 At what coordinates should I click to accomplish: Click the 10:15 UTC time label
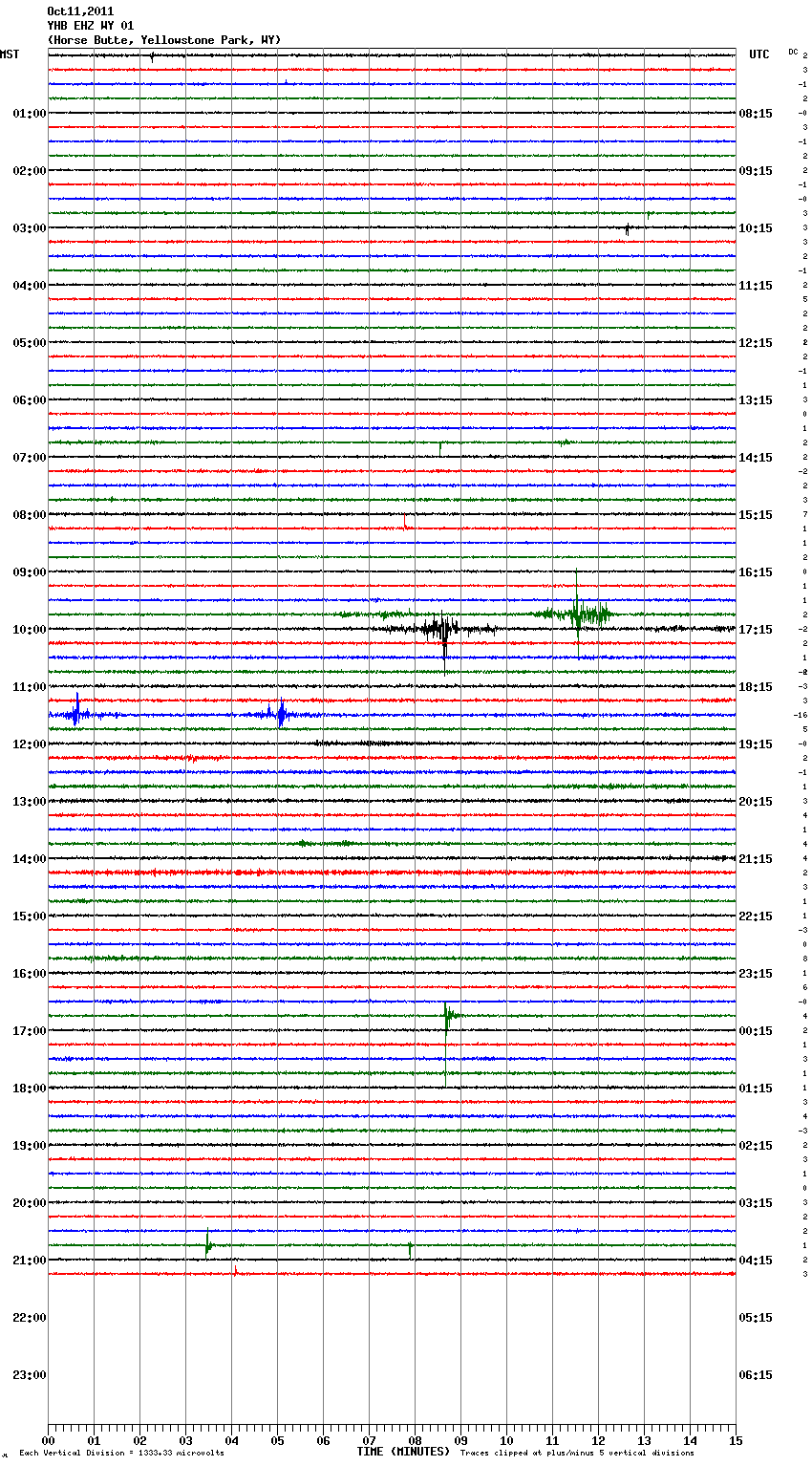click(x=756, y=228)
